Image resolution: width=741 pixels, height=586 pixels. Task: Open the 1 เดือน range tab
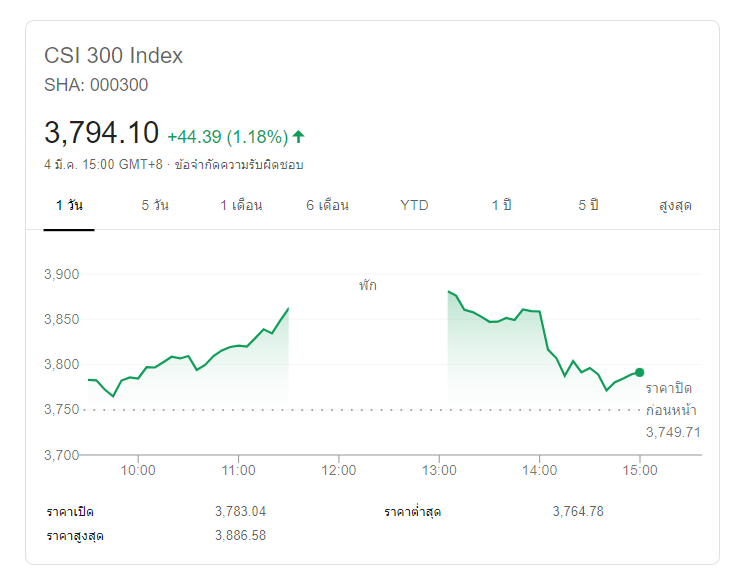pos(241,205)
